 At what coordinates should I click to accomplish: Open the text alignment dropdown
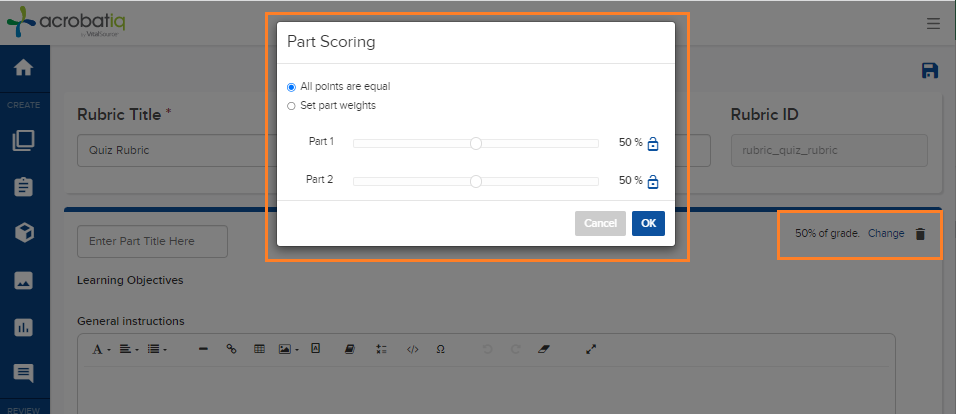click(x=128, y=349)
